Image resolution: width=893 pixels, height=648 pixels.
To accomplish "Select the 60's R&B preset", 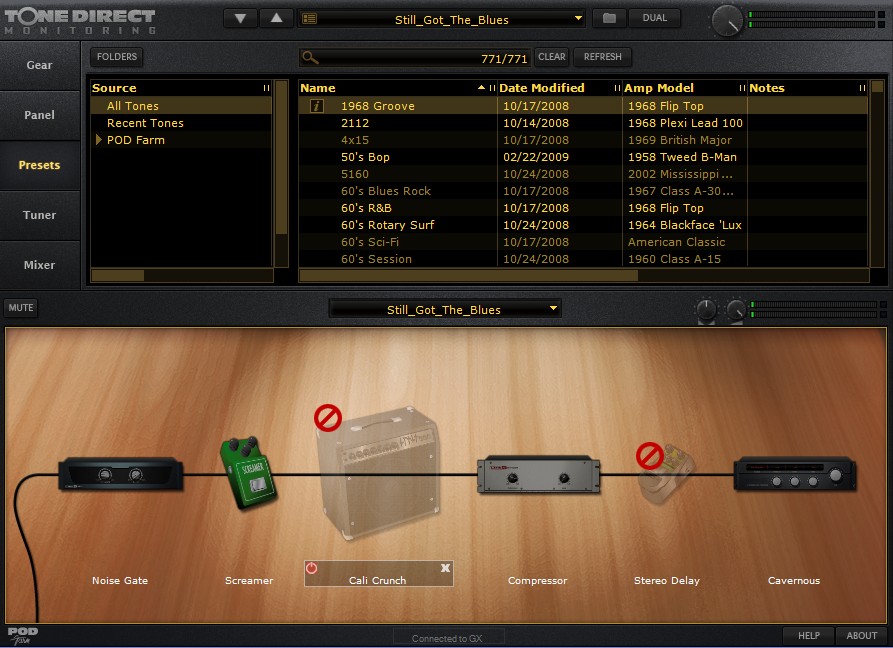I will (x=583, y=208).
